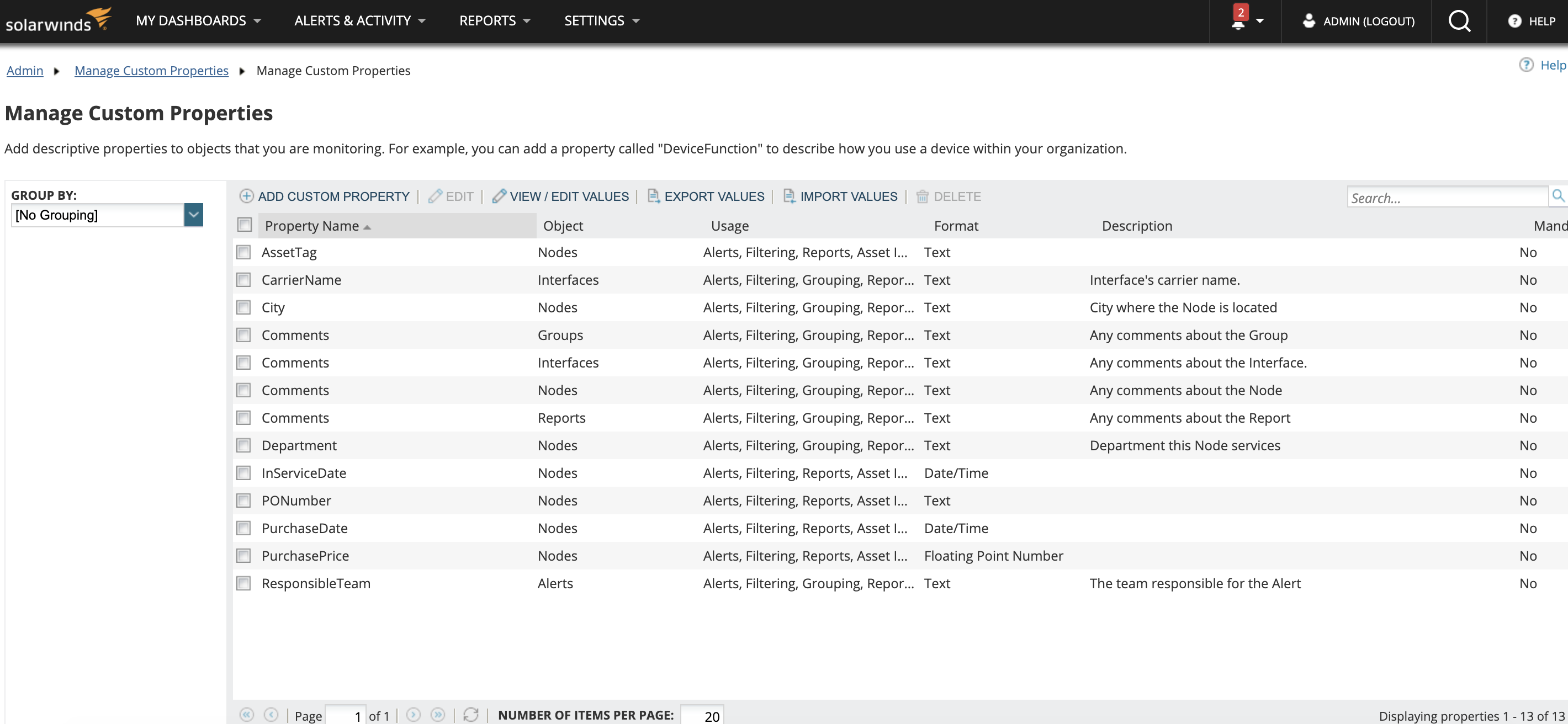Open global search magnifier icon

coord(1459,22)
